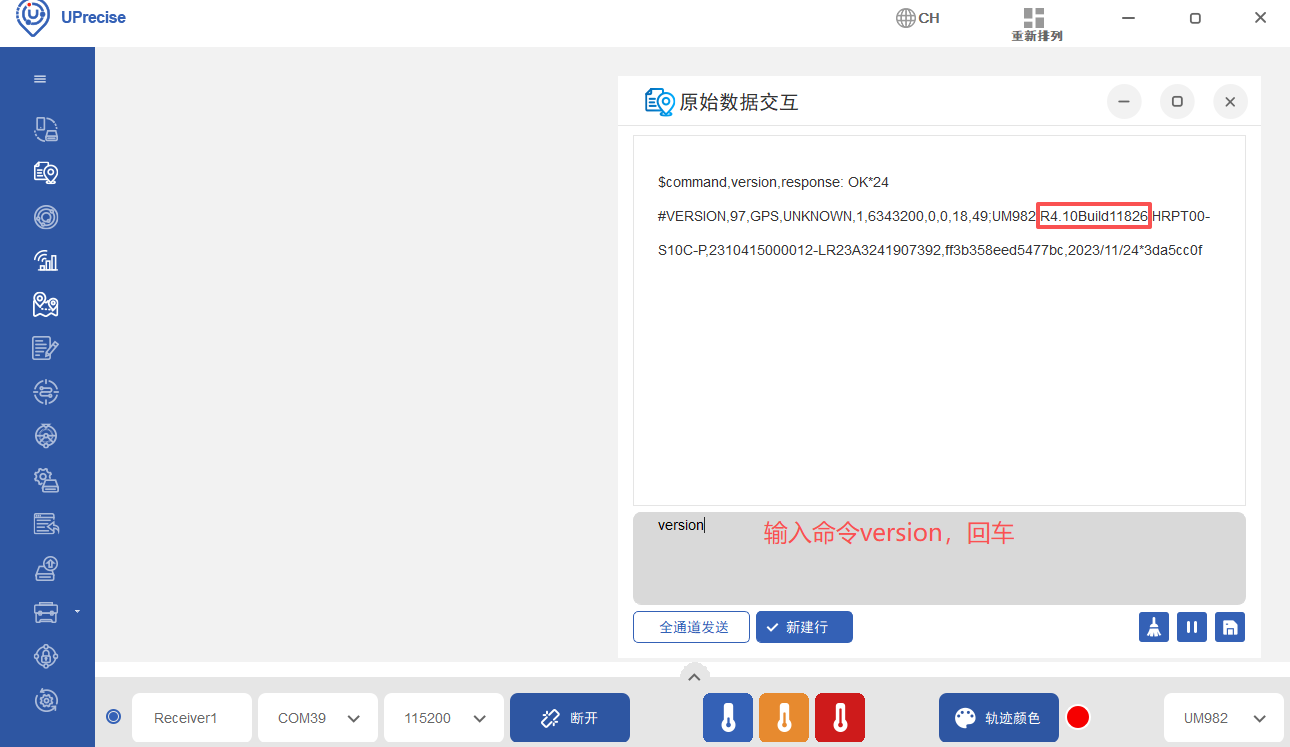The width and height of the screenshot is (1290, 747).
Task: Open the toolbox sidebar icon
Action: tap(46, 611)
